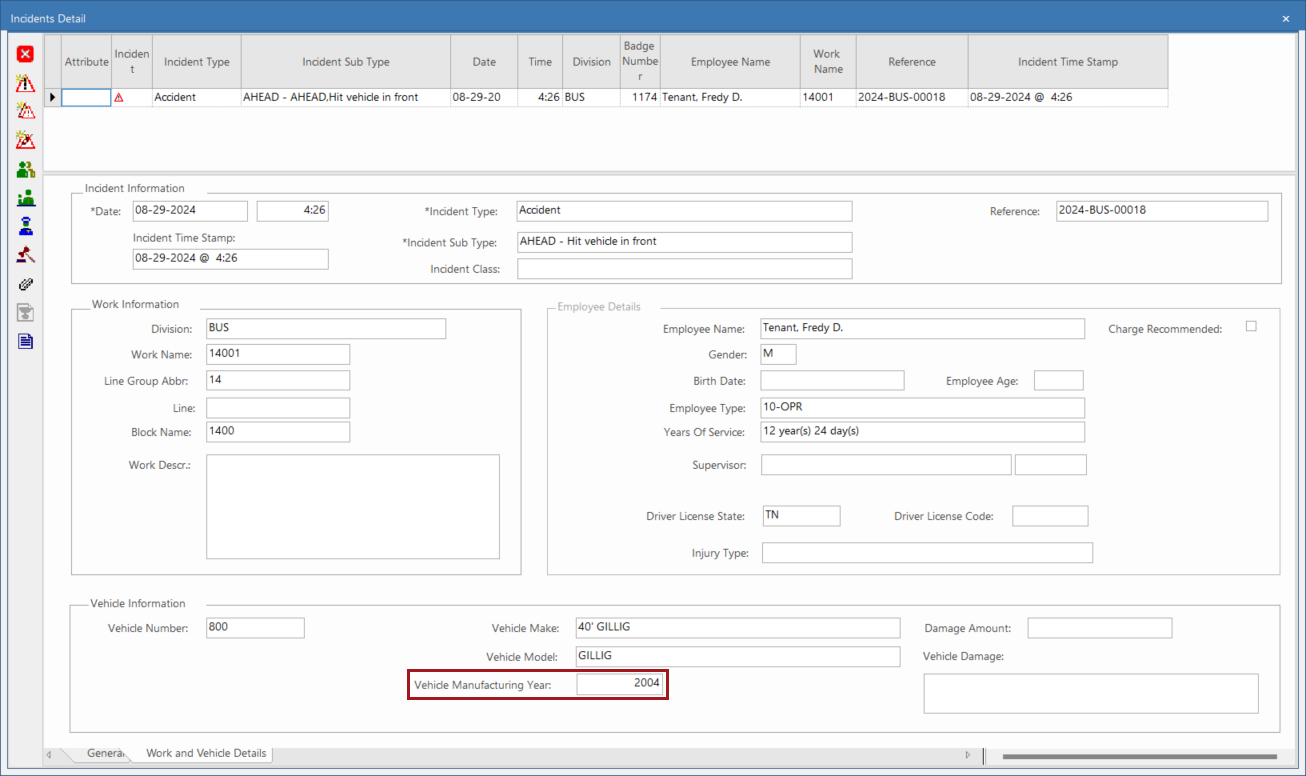1306x776 pixels.
Task: Click the tab scroll right arrow
Action: pyautogui.click(x=967, y=754)
